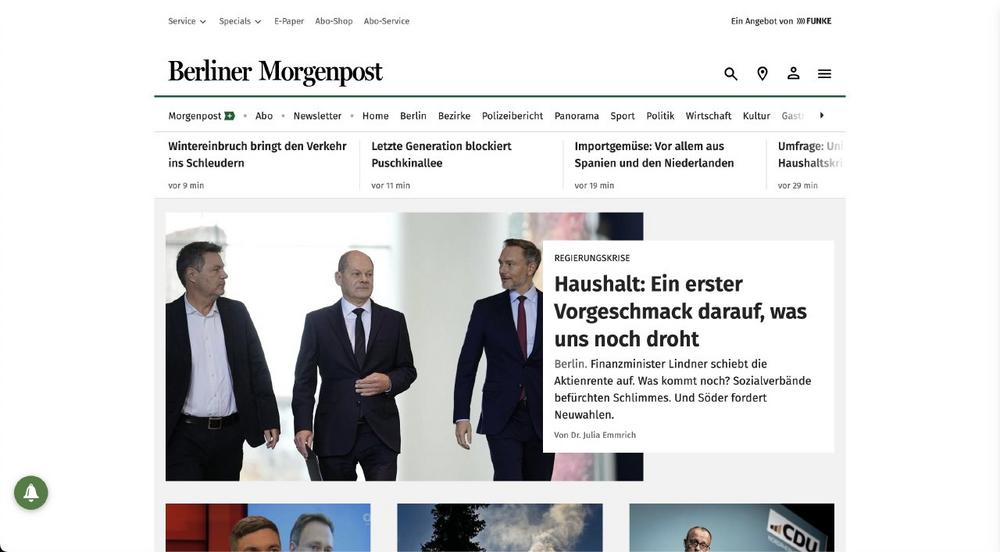The image size is (1000, 552).
Task: Open the Haushalt lead article headline
Action: pyautogui.click(x=680, y=311)
